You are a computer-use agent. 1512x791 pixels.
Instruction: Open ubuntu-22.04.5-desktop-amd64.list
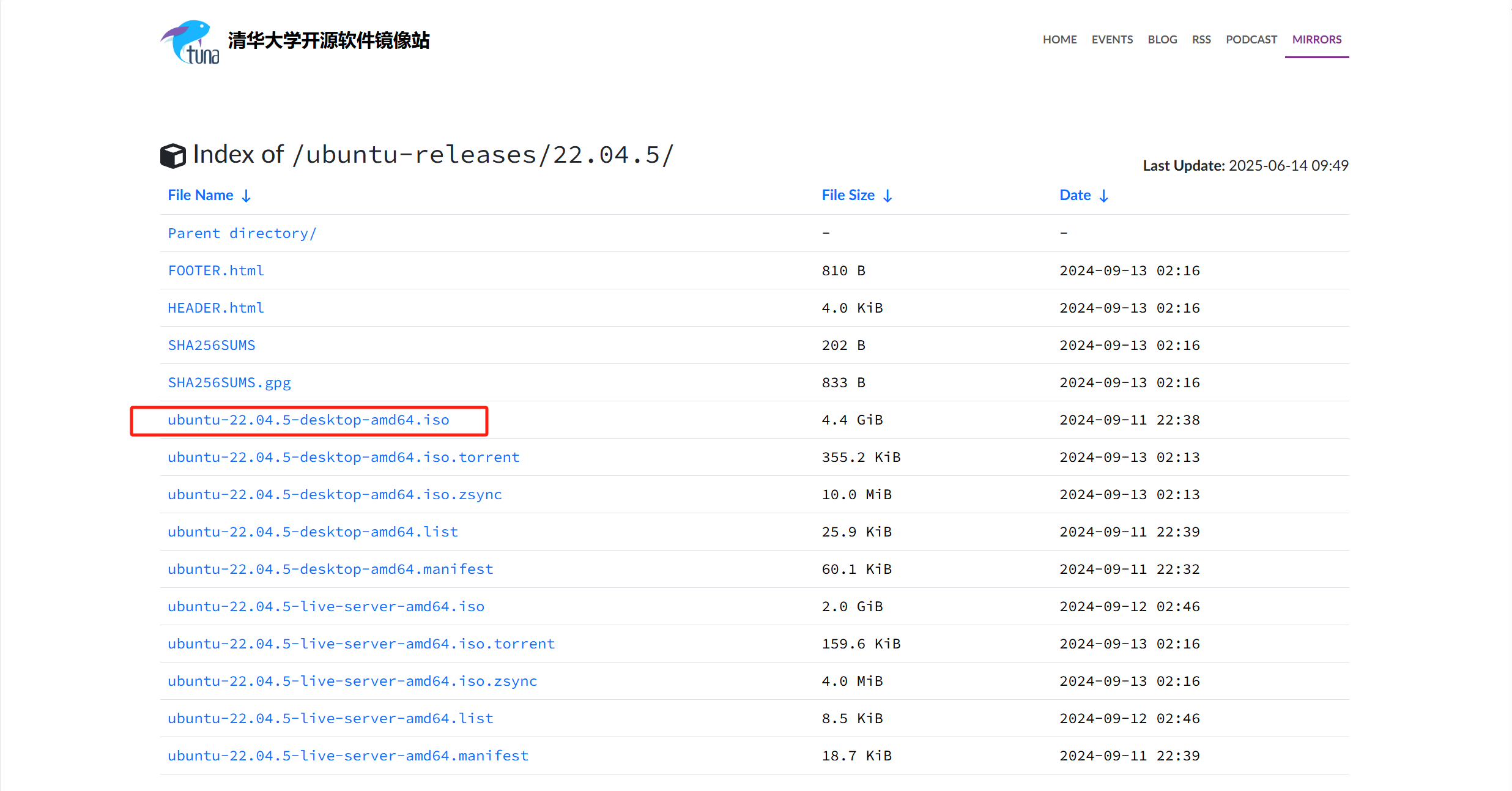(313, 532)
